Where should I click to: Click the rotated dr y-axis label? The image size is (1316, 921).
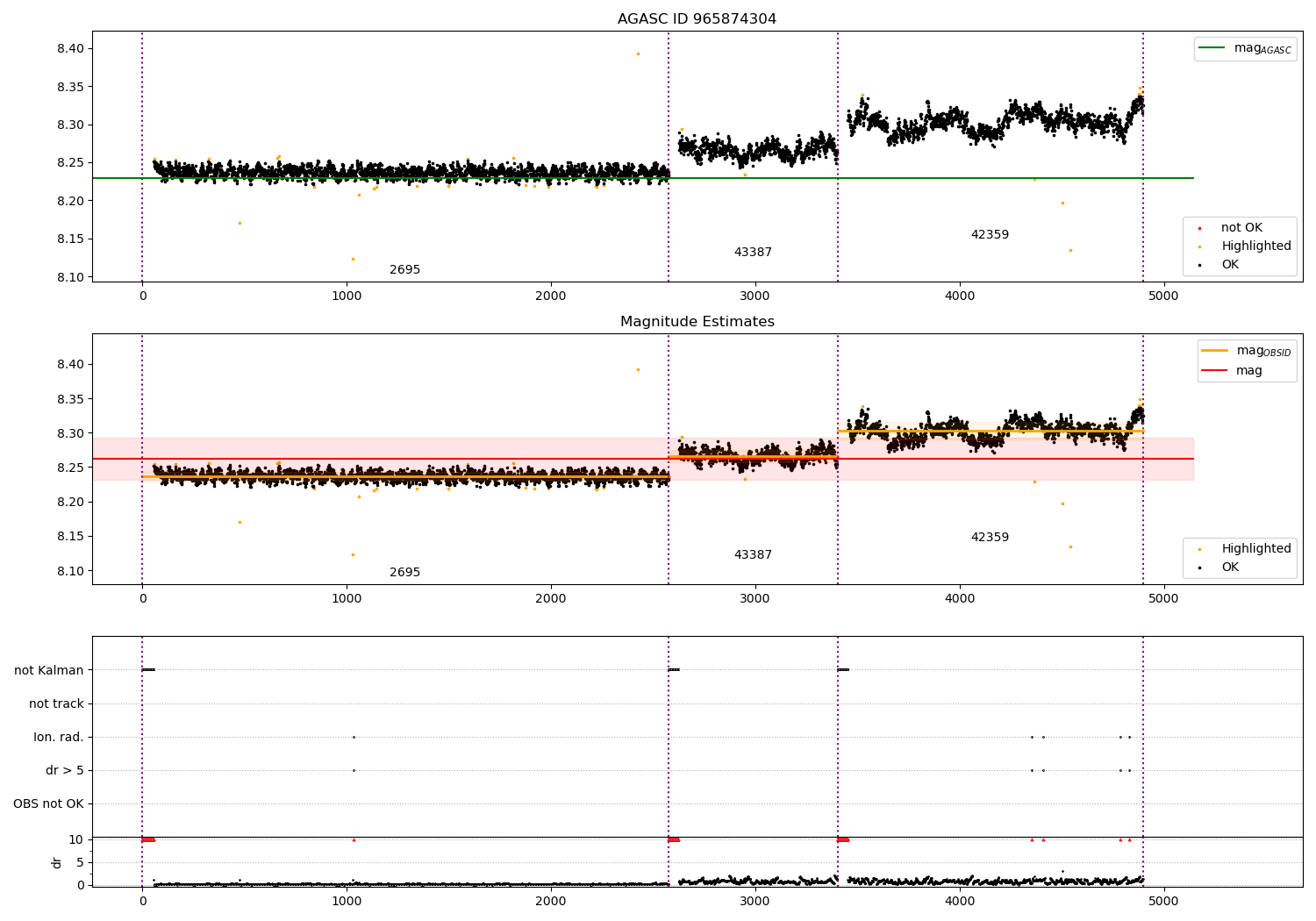tap(57, 862)
